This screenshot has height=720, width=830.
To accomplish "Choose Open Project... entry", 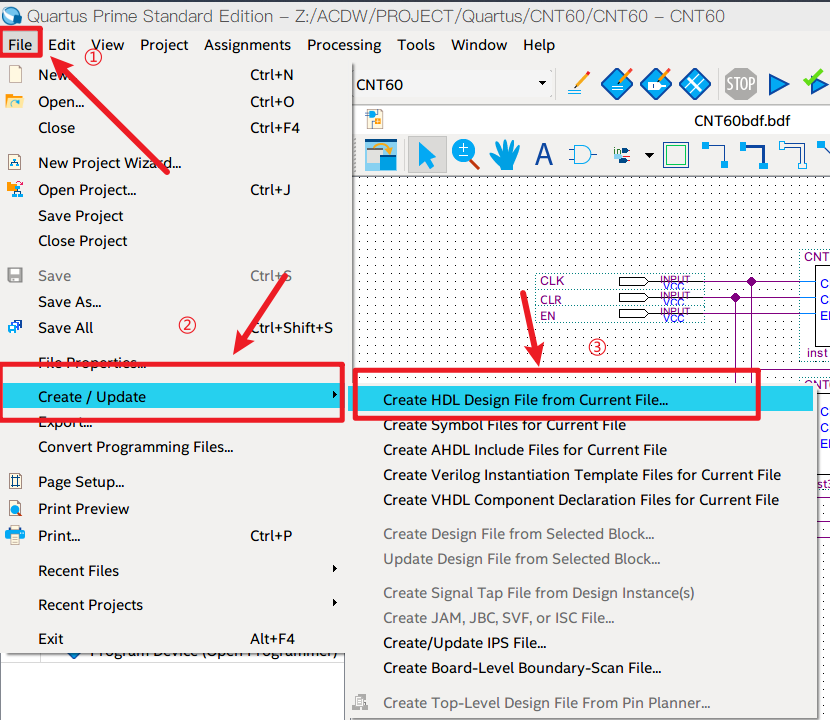I will [87, 190].
